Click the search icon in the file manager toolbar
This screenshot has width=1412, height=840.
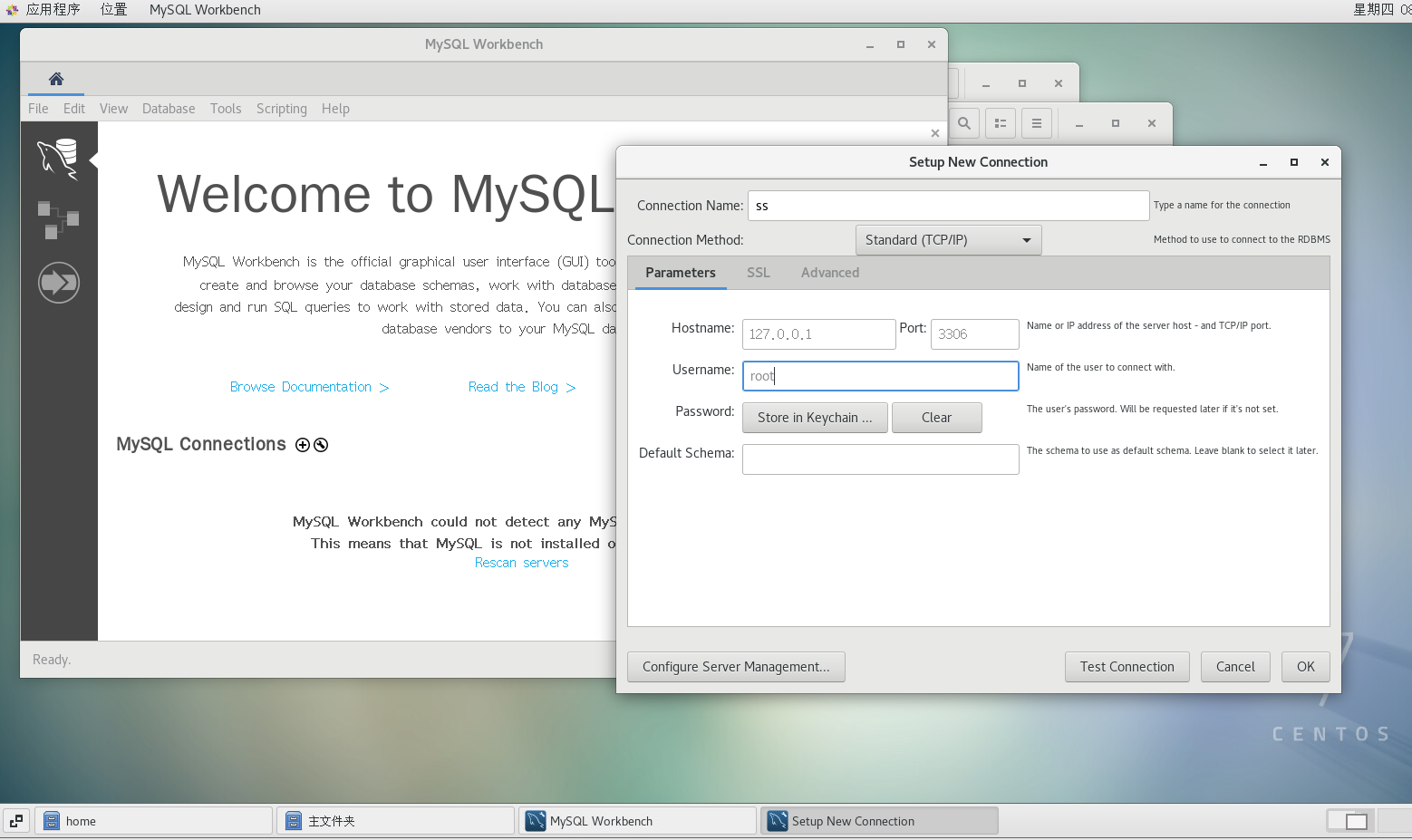tap(963, 122)
